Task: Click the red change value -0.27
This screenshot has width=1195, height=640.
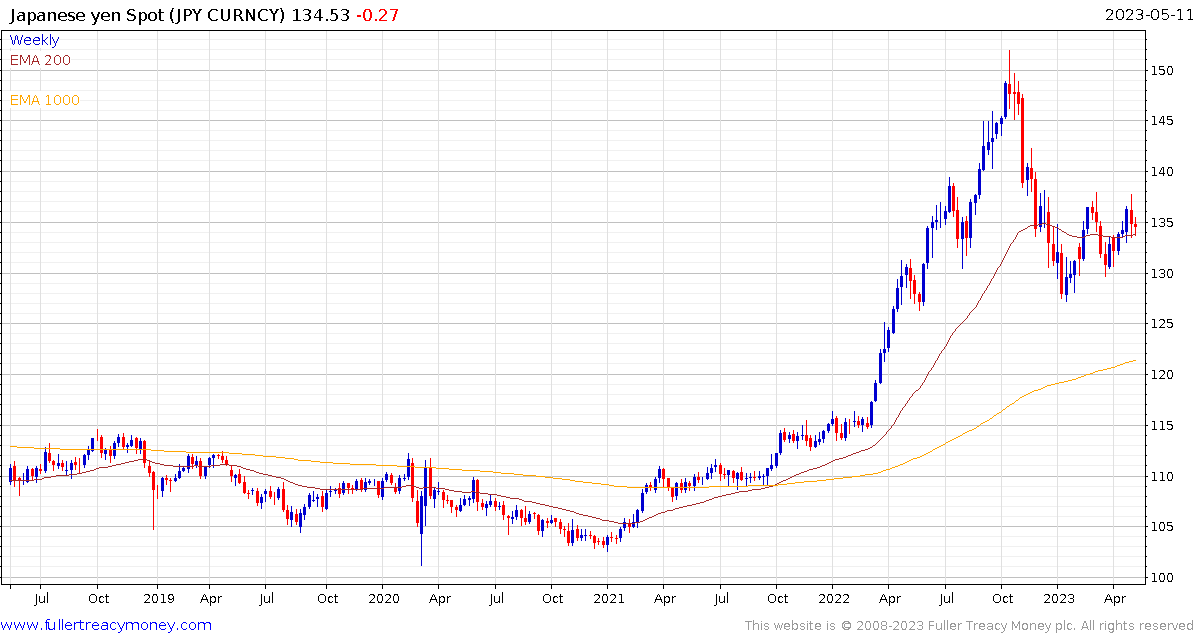Action: [377, 14]
